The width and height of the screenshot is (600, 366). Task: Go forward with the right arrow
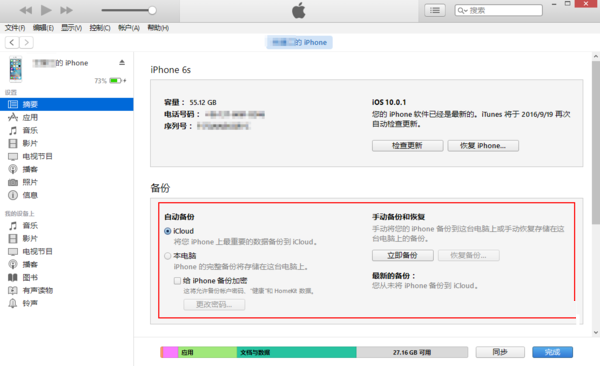[26, 42]
